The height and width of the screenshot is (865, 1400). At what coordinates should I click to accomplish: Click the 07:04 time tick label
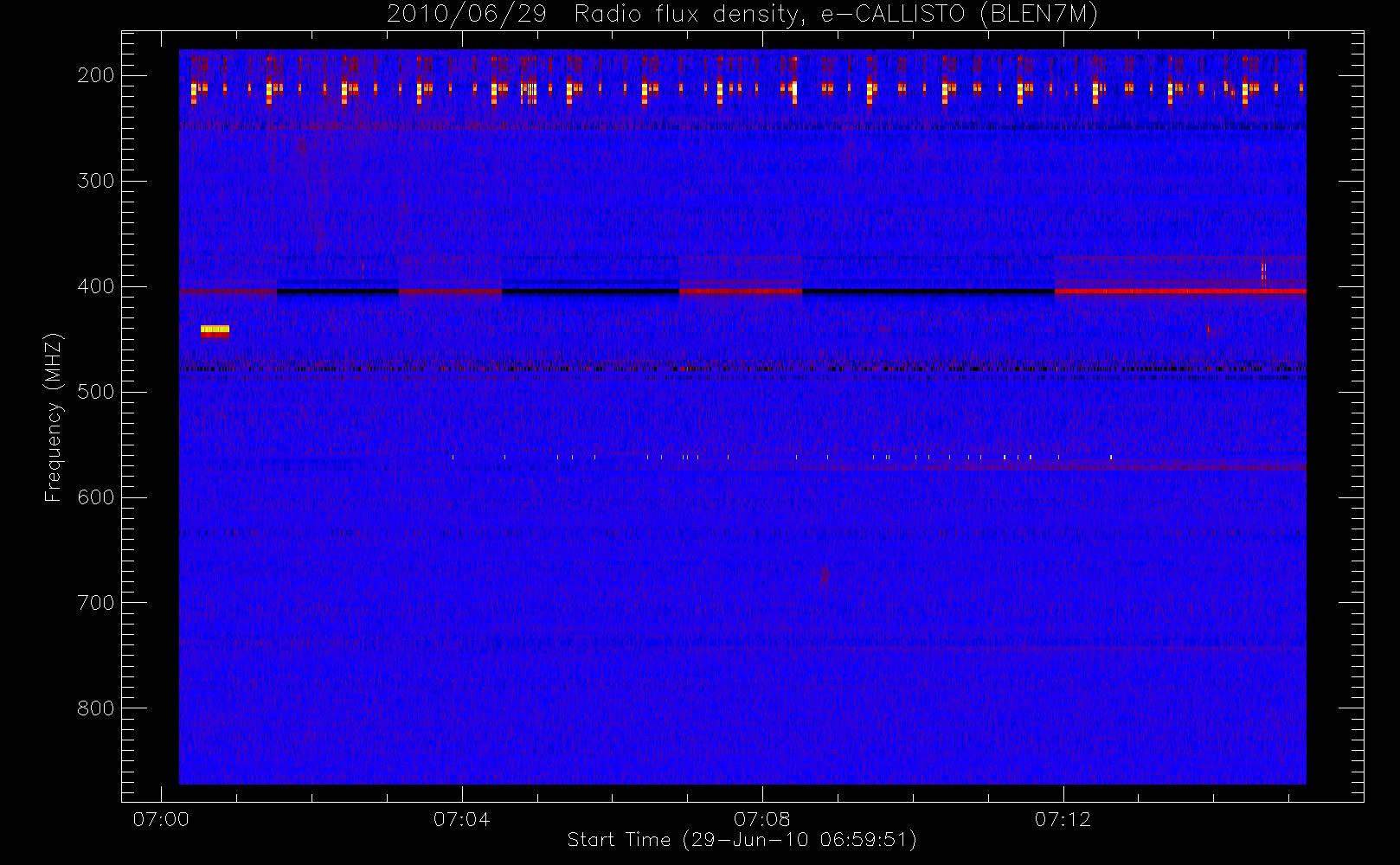pyautogui.click(x=461, y=819)
